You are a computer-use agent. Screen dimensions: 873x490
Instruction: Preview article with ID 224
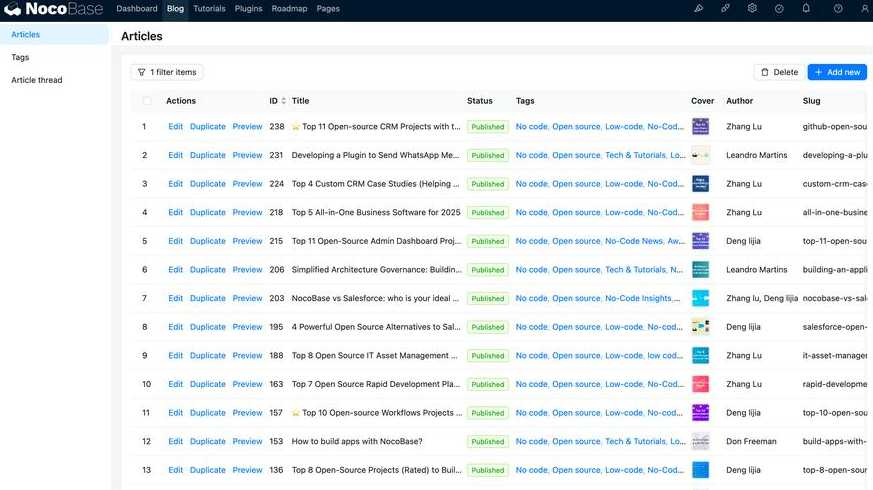pos(247,184)
